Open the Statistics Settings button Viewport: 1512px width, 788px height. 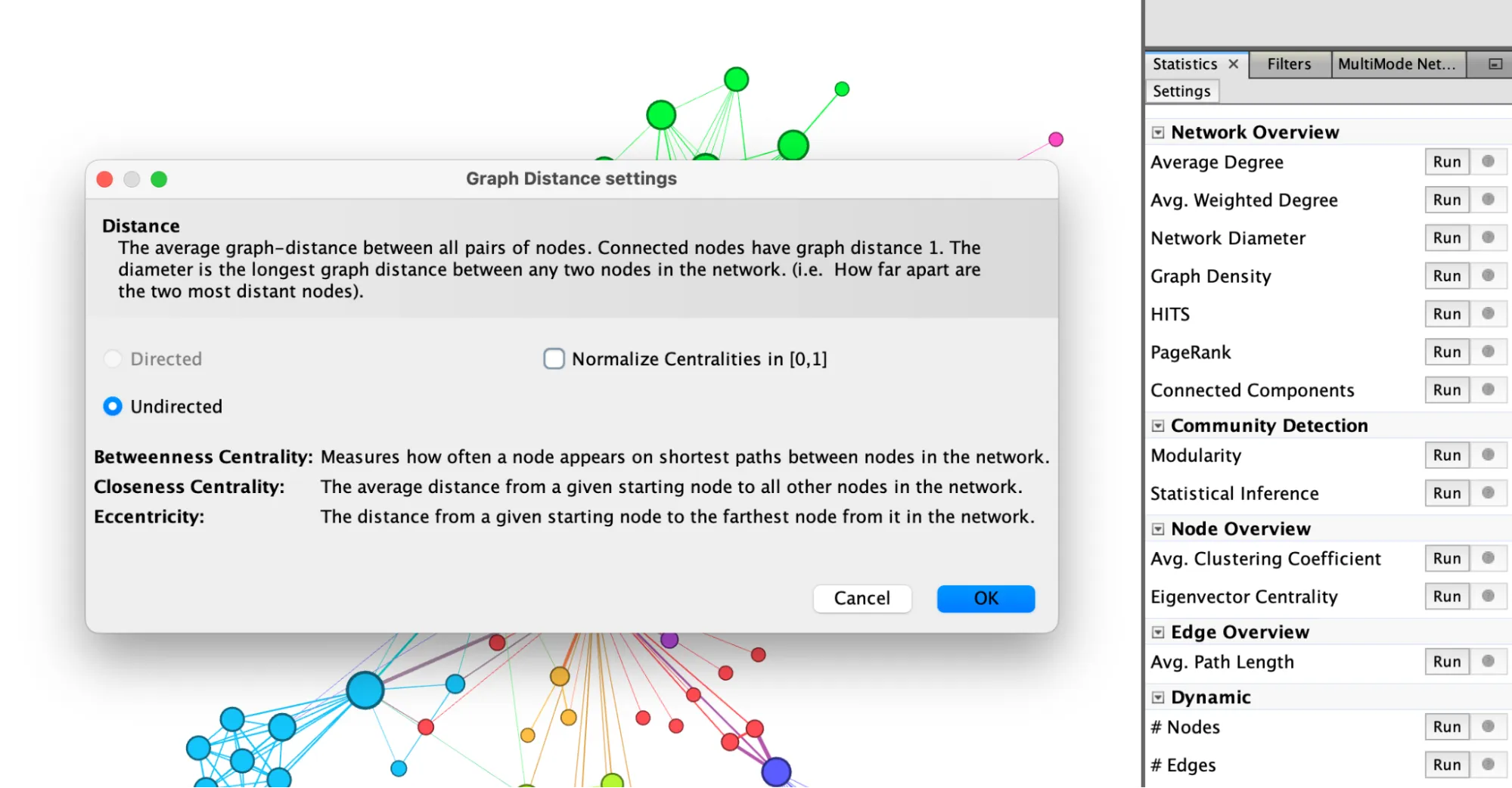tap(1181, 92)
